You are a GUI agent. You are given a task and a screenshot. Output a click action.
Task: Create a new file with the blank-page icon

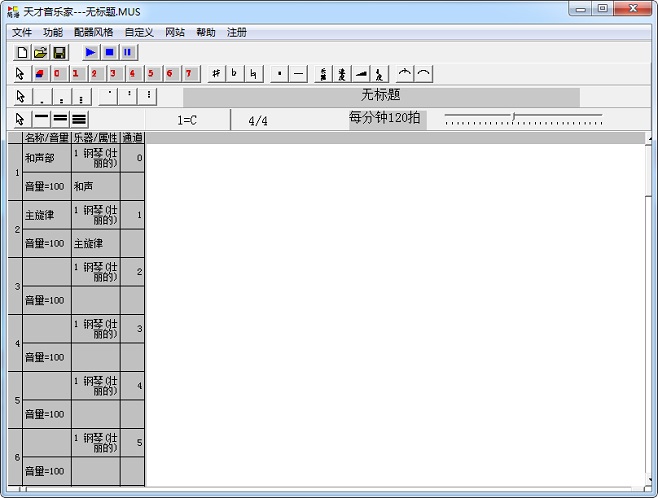point(22,52)
